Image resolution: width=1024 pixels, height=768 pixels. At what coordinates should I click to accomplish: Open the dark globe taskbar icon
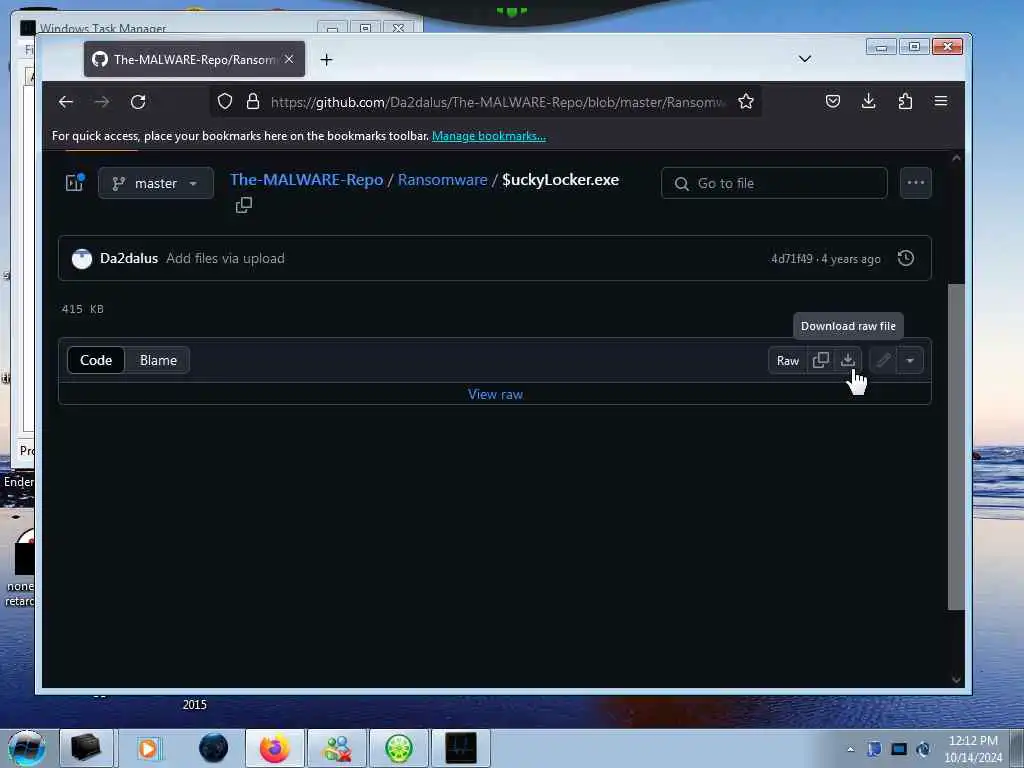tap(213, 748)
